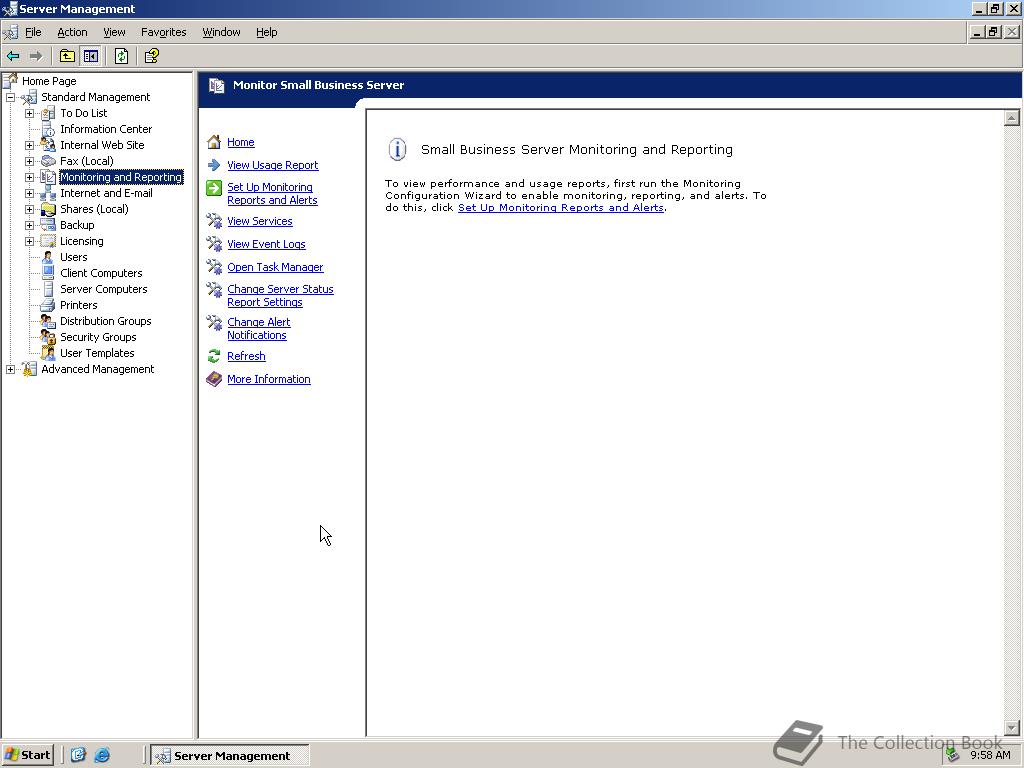
Task: Click the Distribution Groups tree icon
Action: point(48,321)
